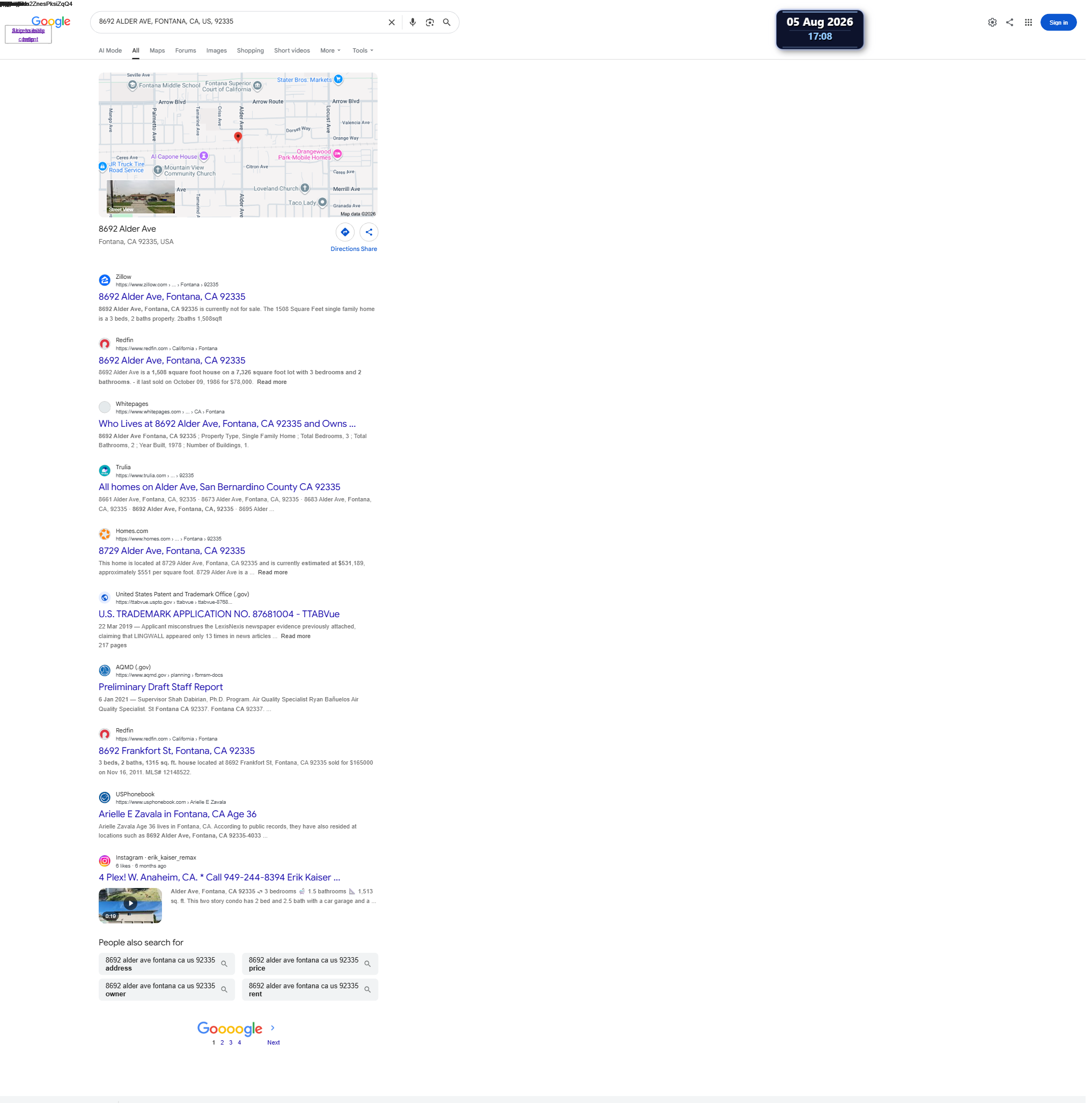1092x1103 pixels.
Task: Search related query ending in owner
Action: [x=167, y=989]
